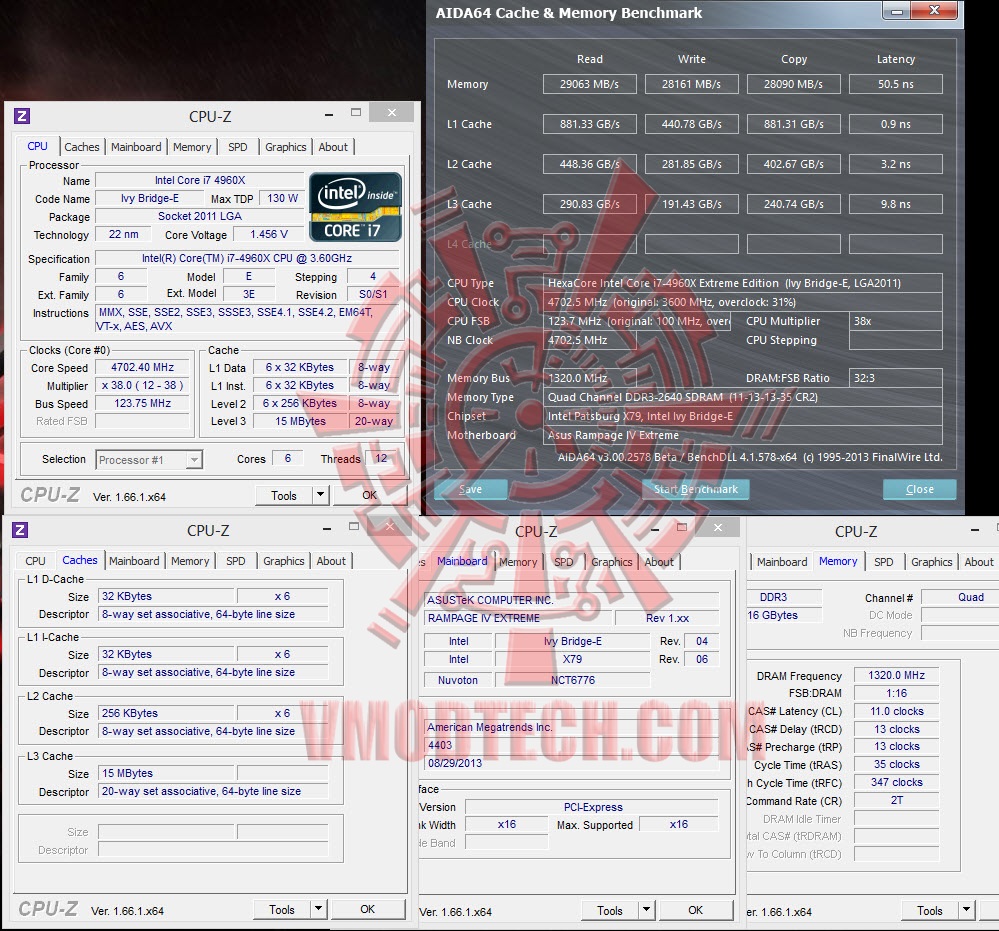The height and width of the screenshot is (931, 999).
Task: Click the RAMPAGE IV EXTREME model field
Action: click(x=519, y=618)
